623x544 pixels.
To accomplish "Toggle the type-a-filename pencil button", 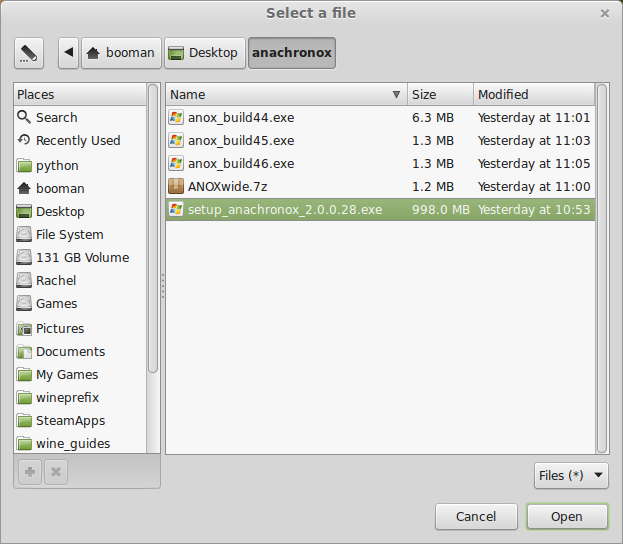I will point(29,53).
